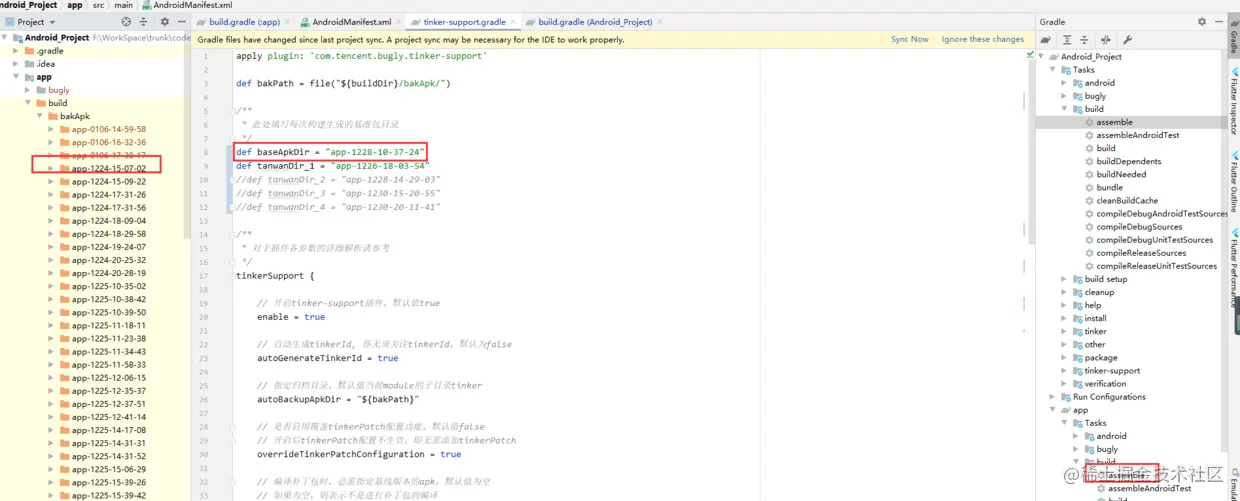Select app-1224-15-07-02 folder in tree

point(108,168)
